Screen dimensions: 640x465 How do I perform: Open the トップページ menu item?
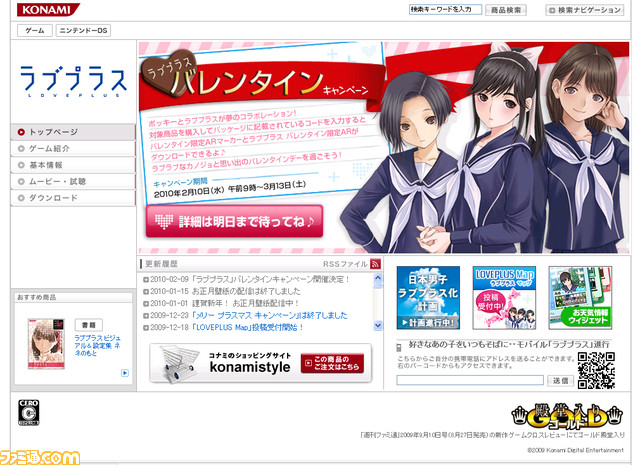73,132
